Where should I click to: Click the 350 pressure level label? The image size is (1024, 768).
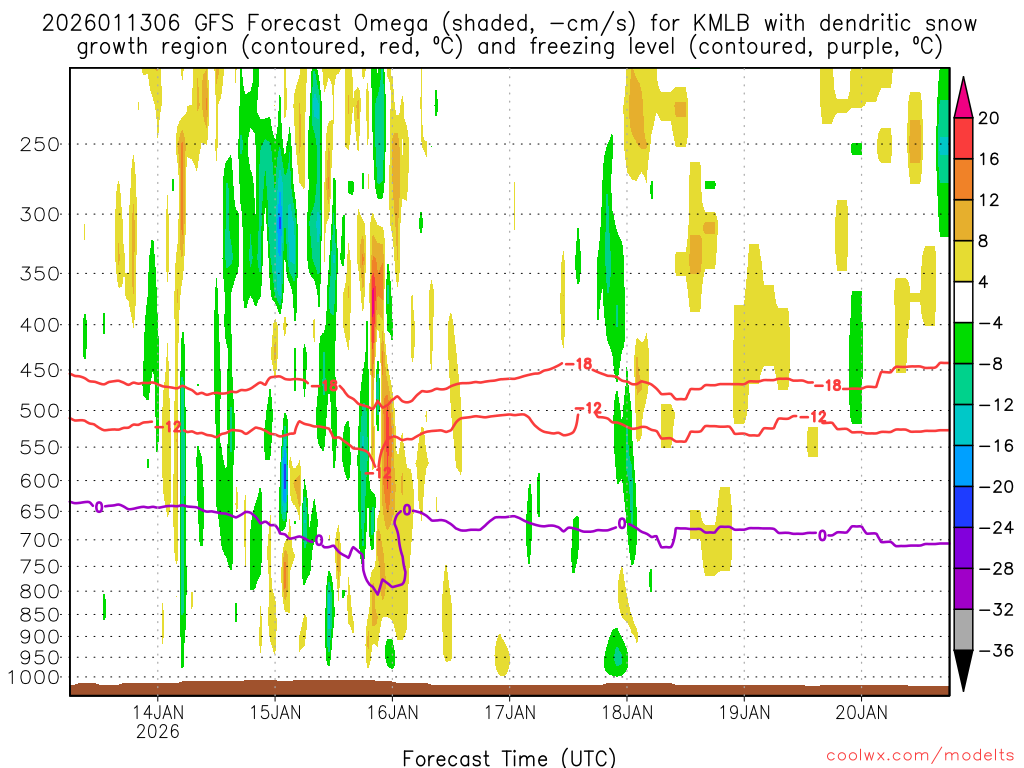40,274
